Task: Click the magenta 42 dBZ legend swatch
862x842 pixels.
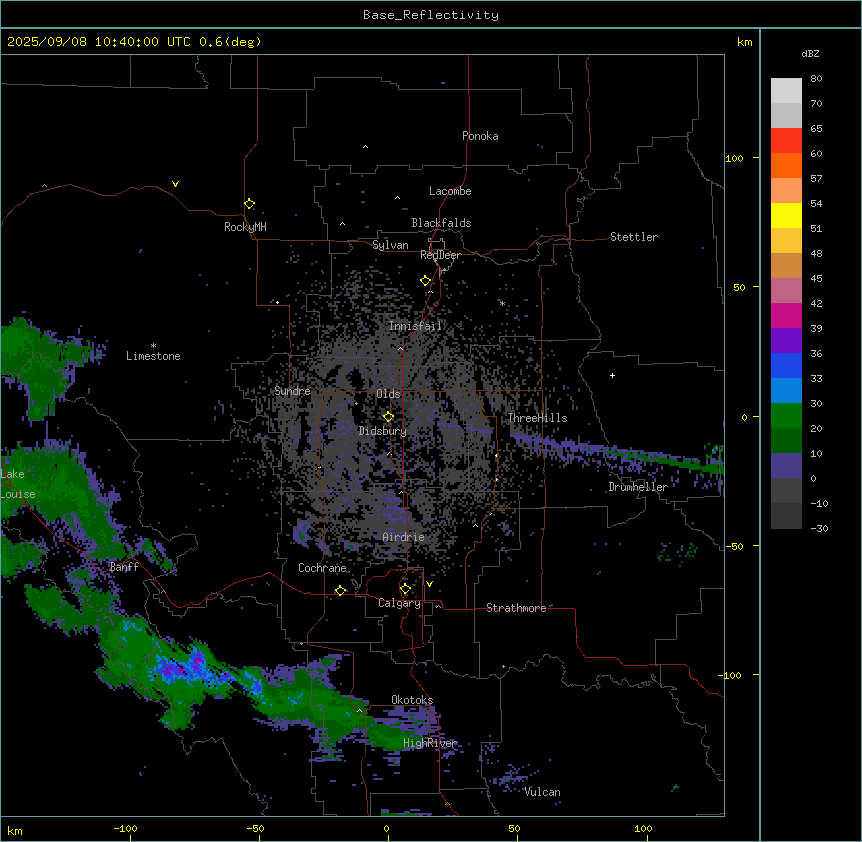Action: click(786, 315)
